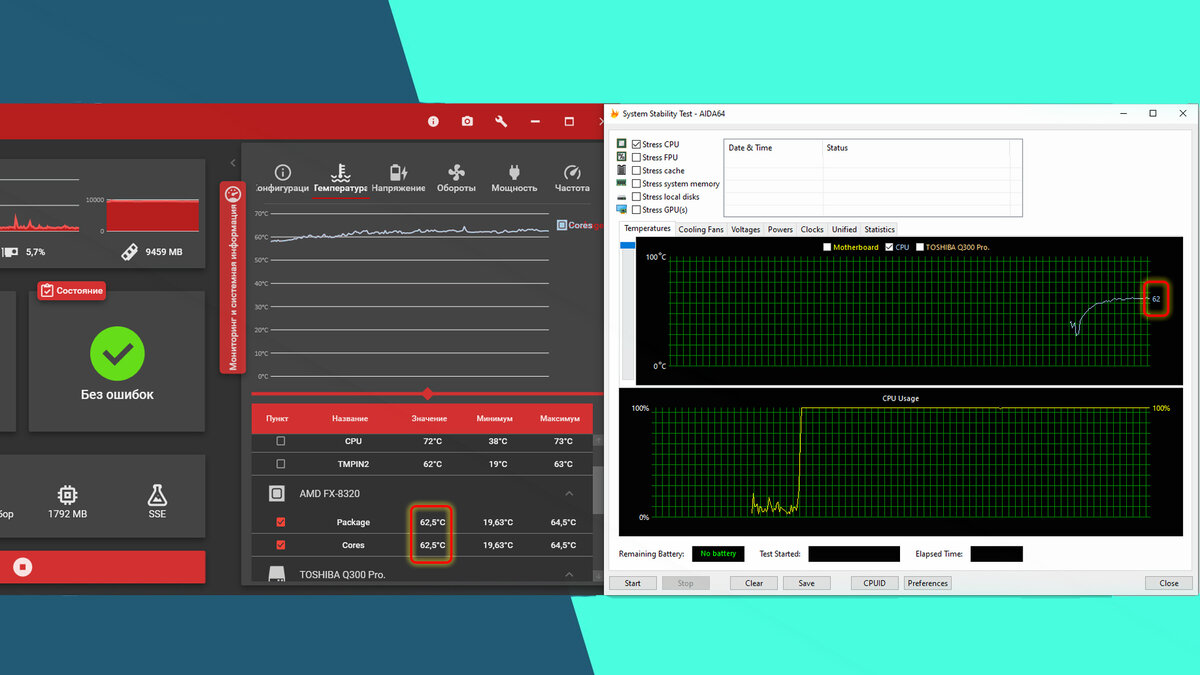The height and width of the screenshot is (675, 1200).
Task: Open the Clocks tab
Action: [812, 229]
